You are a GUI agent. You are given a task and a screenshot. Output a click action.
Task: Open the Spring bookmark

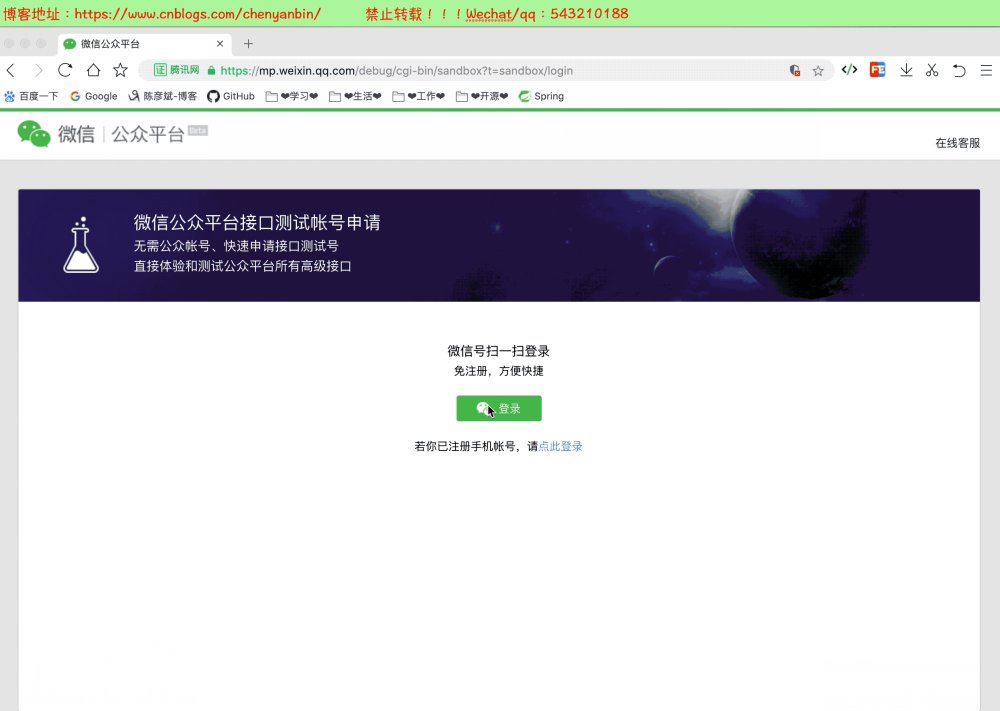tap(541, 96)
